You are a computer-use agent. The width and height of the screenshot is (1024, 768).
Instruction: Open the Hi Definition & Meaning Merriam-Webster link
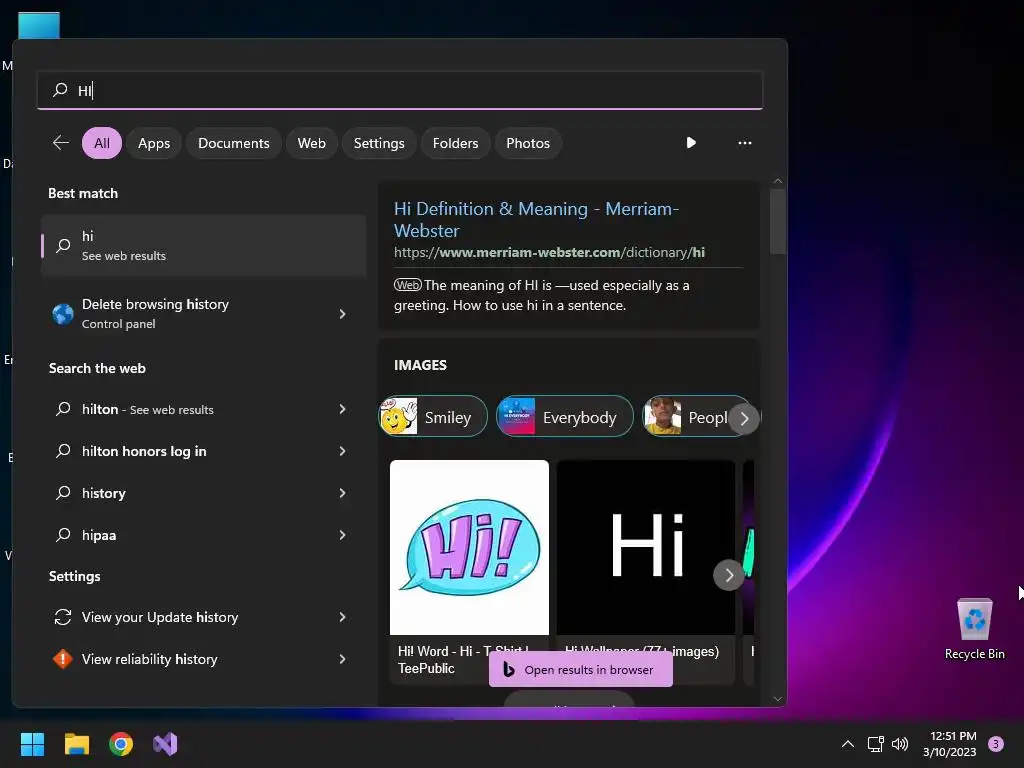pyautogui.click(x=536, y=219)
